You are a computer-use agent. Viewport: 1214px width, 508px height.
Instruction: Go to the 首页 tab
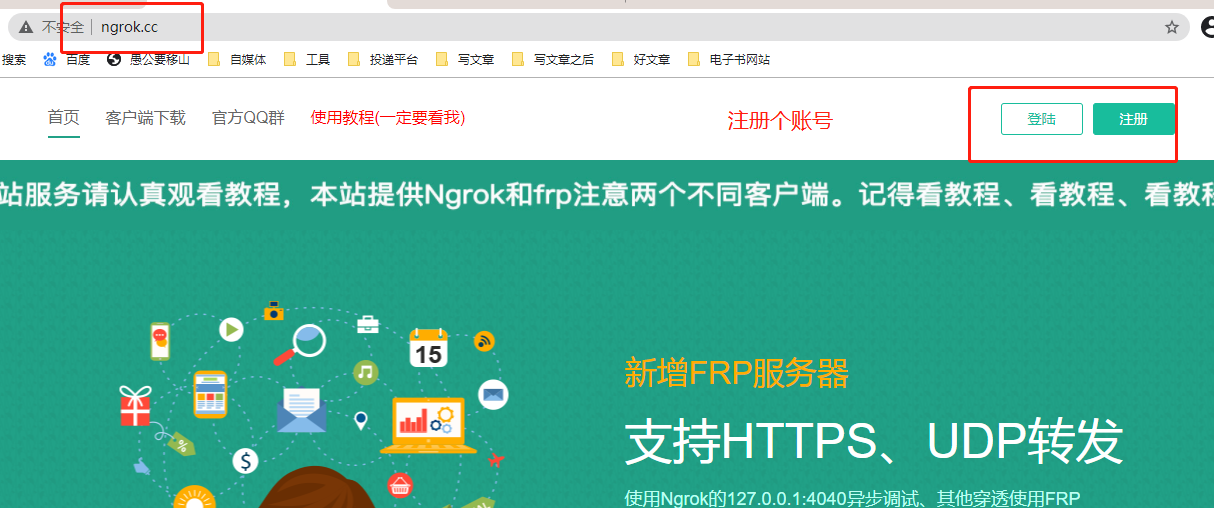click(x=64, y=118)
